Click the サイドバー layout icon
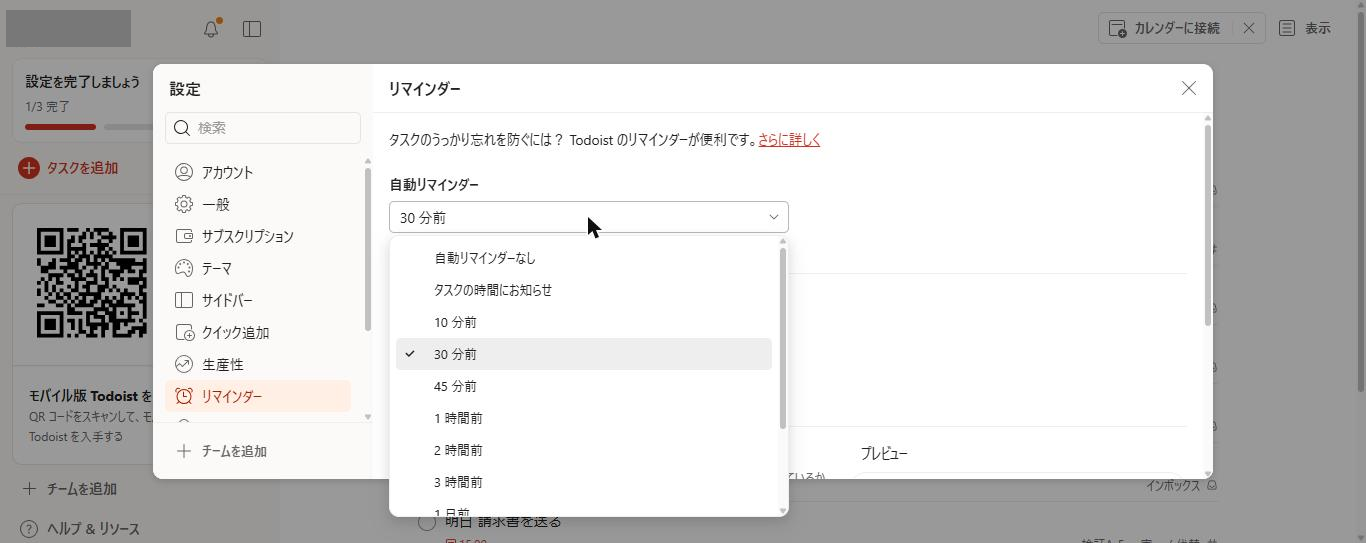This screenshot has height=543, width=1366. tap(184, 300)
